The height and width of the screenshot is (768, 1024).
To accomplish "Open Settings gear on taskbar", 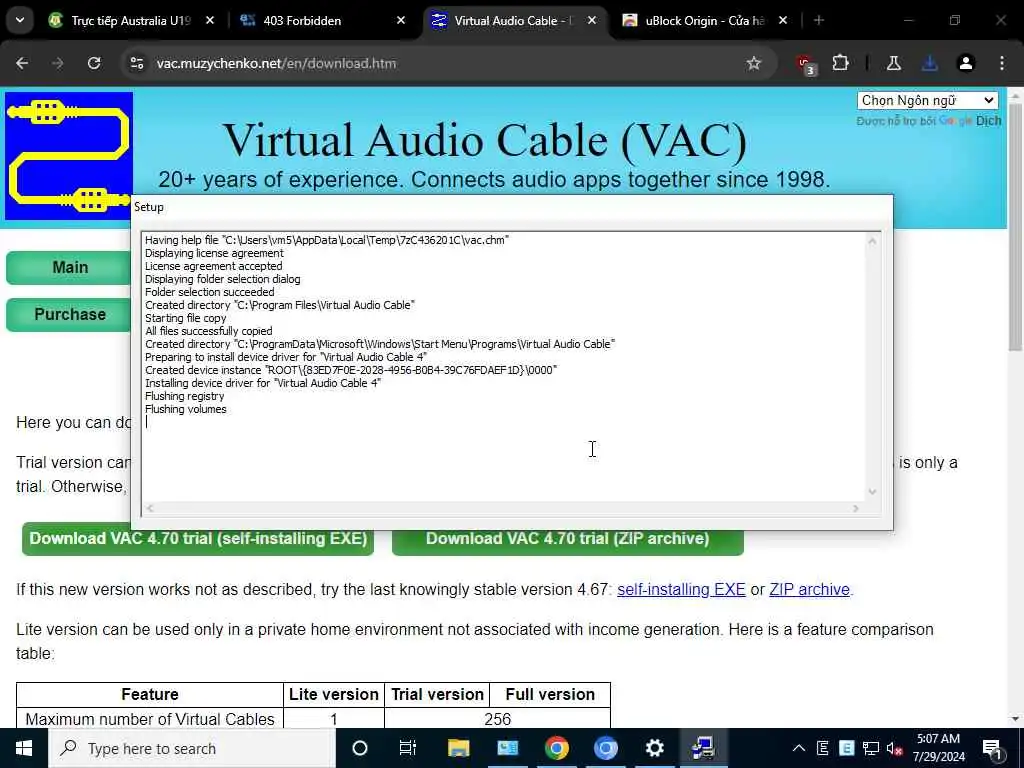I will click(654, 748).
